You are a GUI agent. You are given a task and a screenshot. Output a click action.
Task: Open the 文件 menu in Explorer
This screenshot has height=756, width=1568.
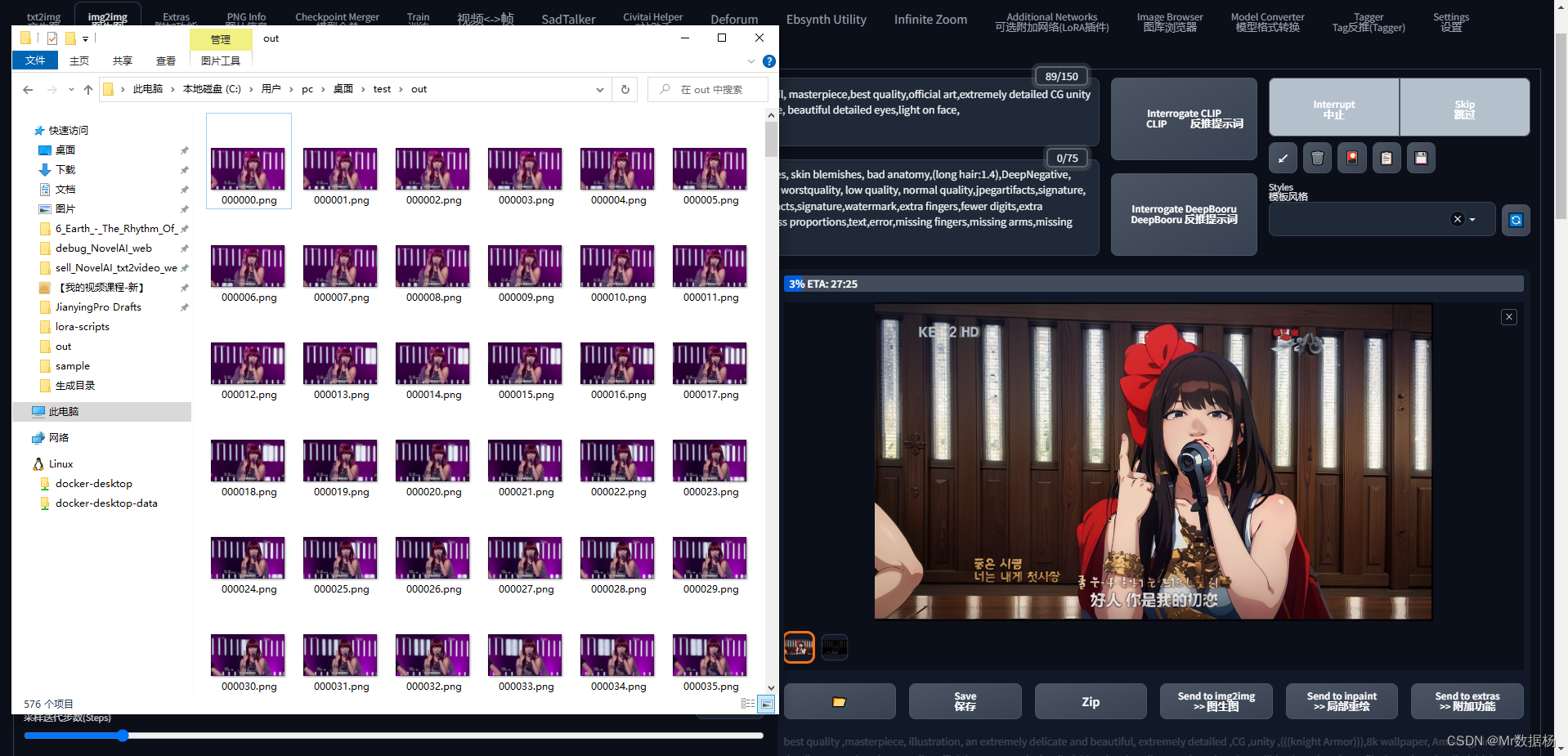35,60
